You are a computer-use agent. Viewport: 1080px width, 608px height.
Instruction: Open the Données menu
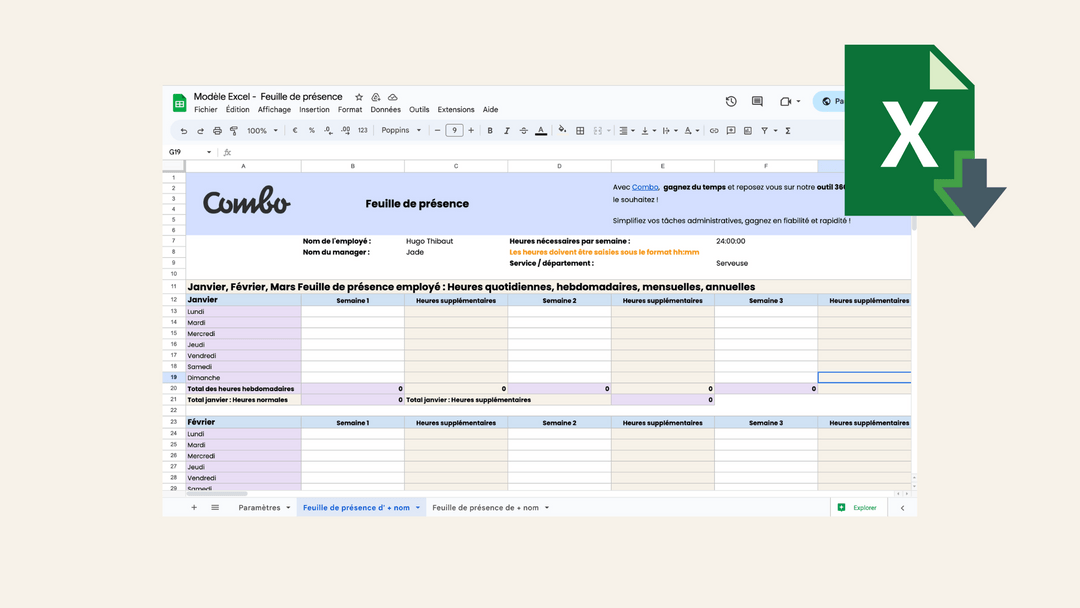tap(385, 109)
